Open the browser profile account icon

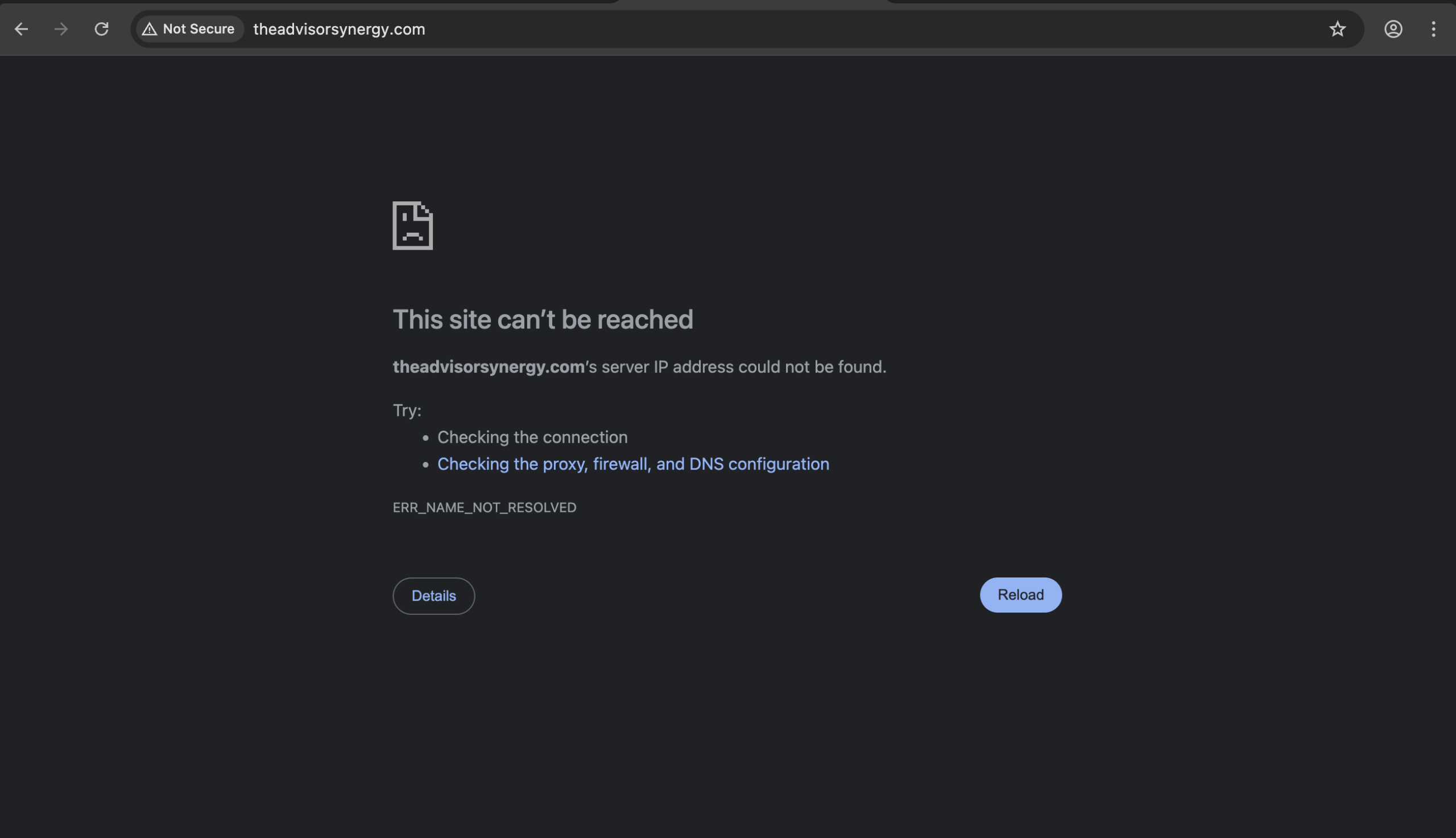[x=1393, y=29]
